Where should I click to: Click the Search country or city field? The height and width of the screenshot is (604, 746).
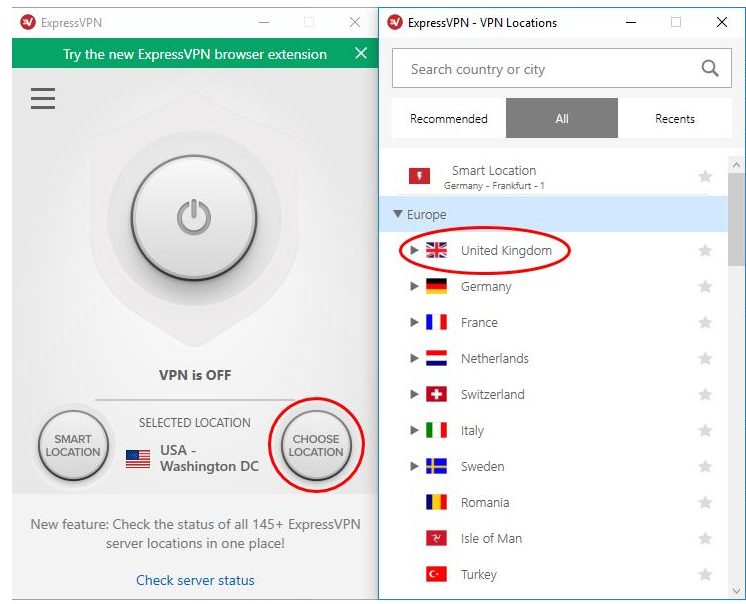point(561,68)
